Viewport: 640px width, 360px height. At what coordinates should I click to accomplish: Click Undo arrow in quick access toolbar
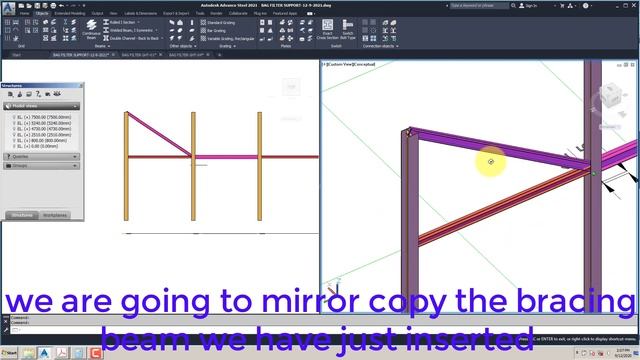[x=62, y=6]
